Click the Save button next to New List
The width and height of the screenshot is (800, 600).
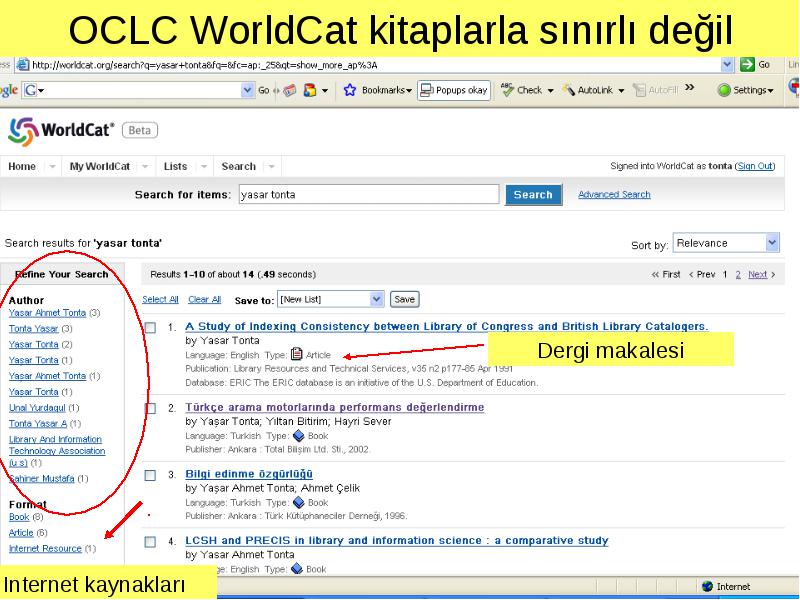tap(405, 299)
